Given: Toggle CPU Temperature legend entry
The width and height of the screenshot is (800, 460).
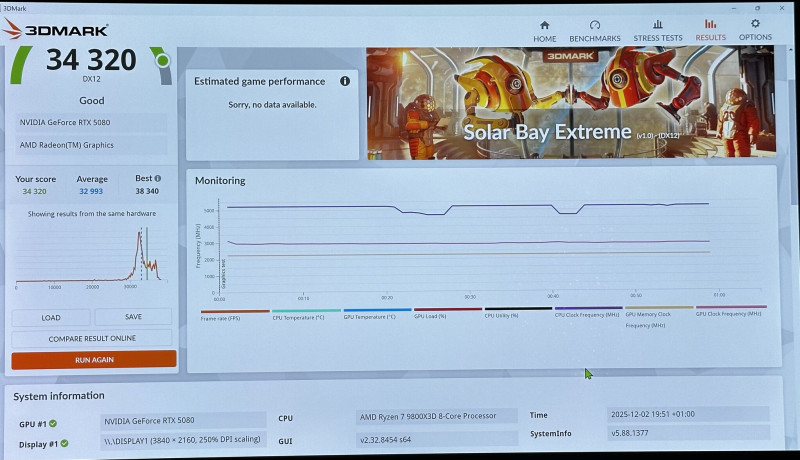Looking at the screenshot, I should [x=306, y=314].
